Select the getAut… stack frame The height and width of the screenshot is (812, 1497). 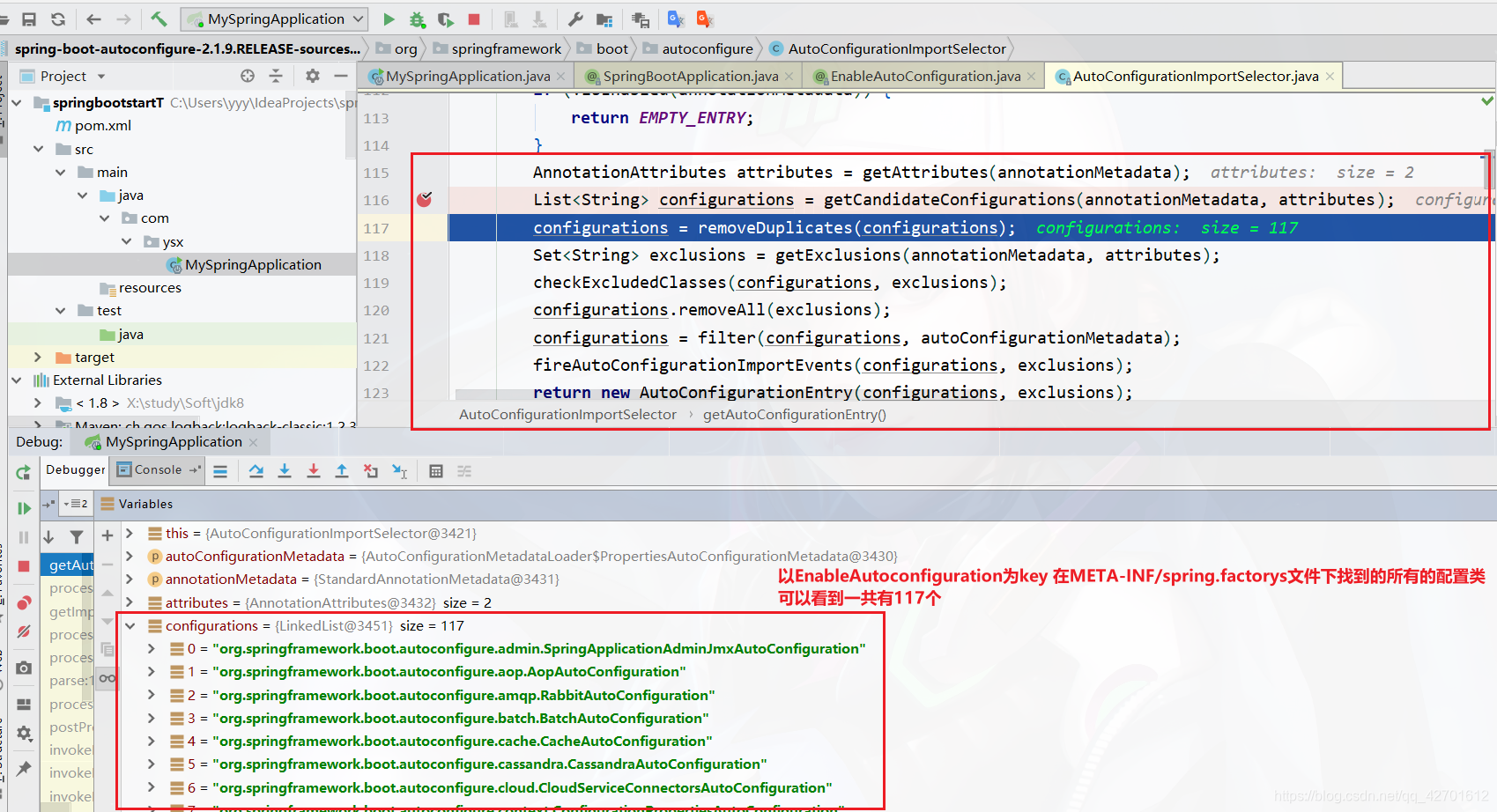click(x=68, y=565)
